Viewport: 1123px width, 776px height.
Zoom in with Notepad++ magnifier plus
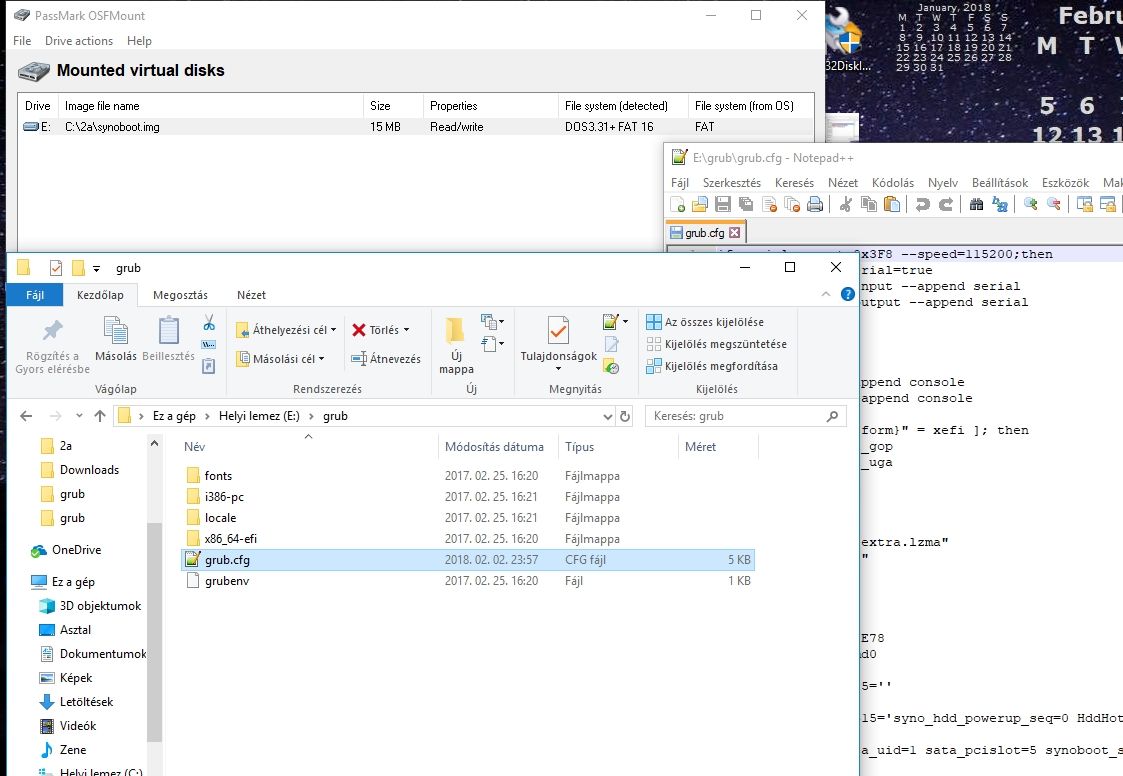tap(1031, 204)
